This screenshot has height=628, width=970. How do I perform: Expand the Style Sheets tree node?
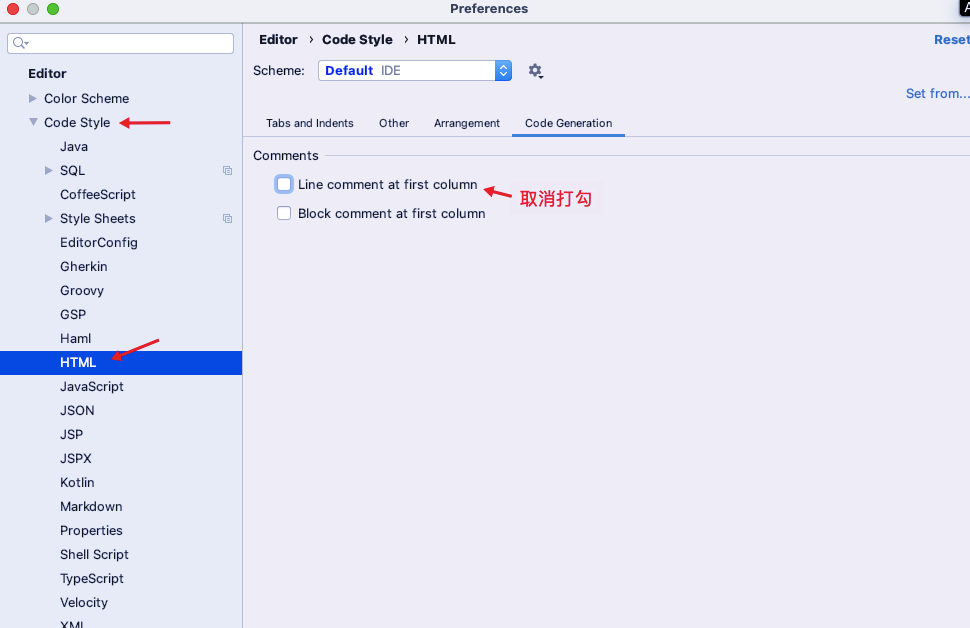49,218
